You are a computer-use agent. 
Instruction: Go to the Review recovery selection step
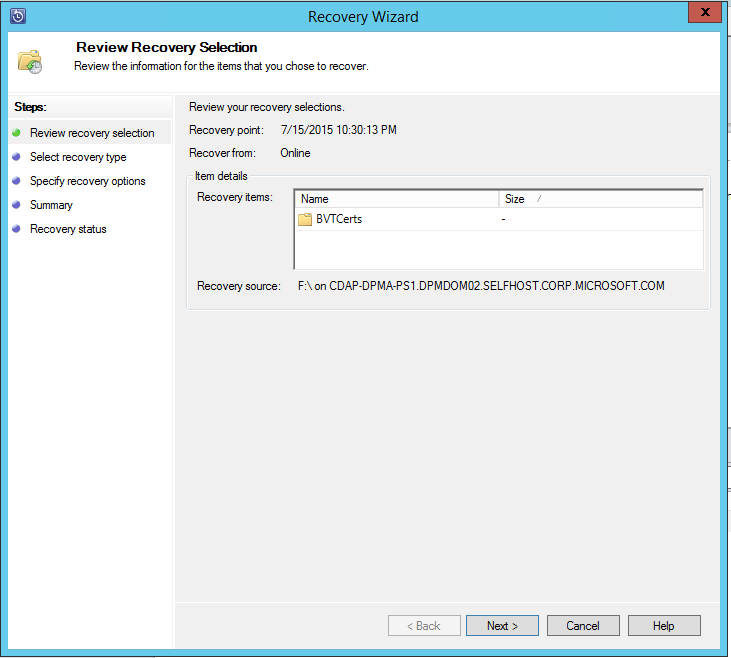[92, 133]
